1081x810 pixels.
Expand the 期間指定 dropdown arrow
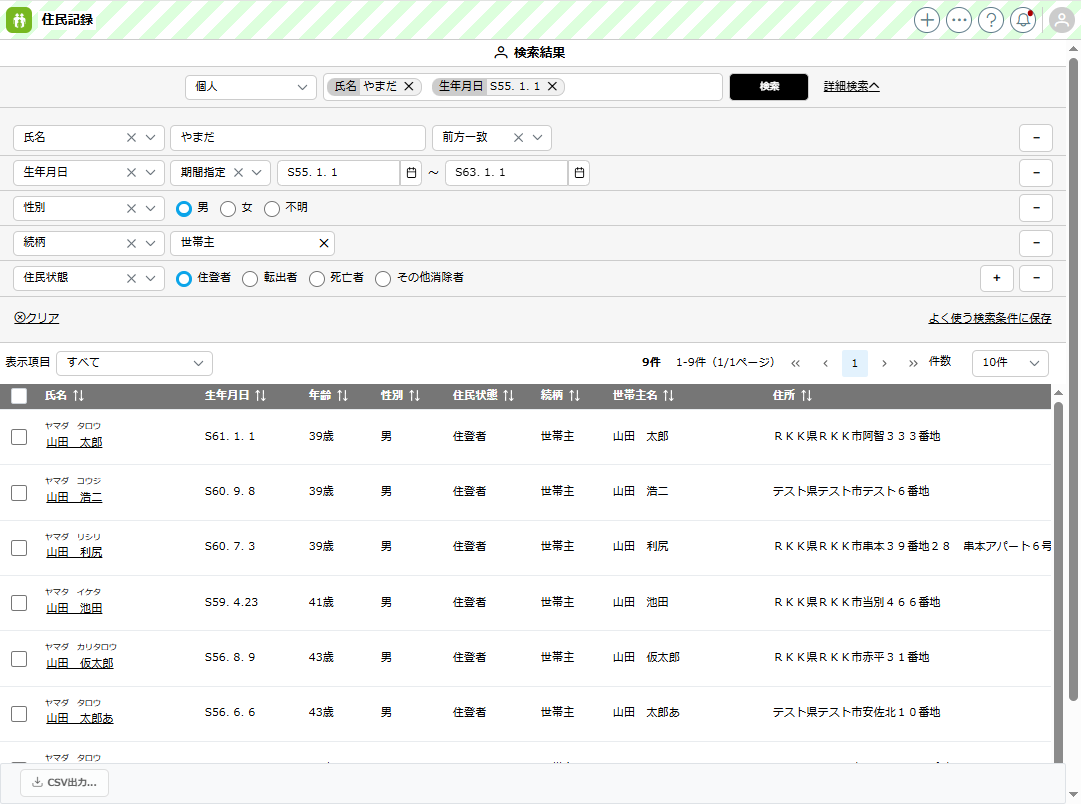click(x=257, y=172)
